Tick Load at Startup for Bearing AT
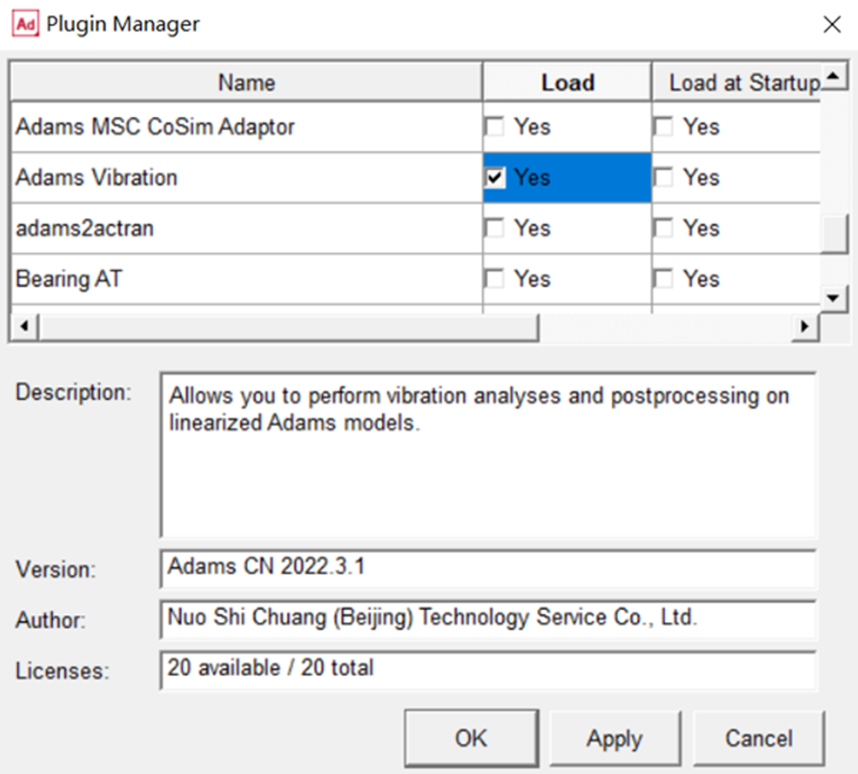The width and height of the screenshot is (858, 774). (x=663, y=279)
